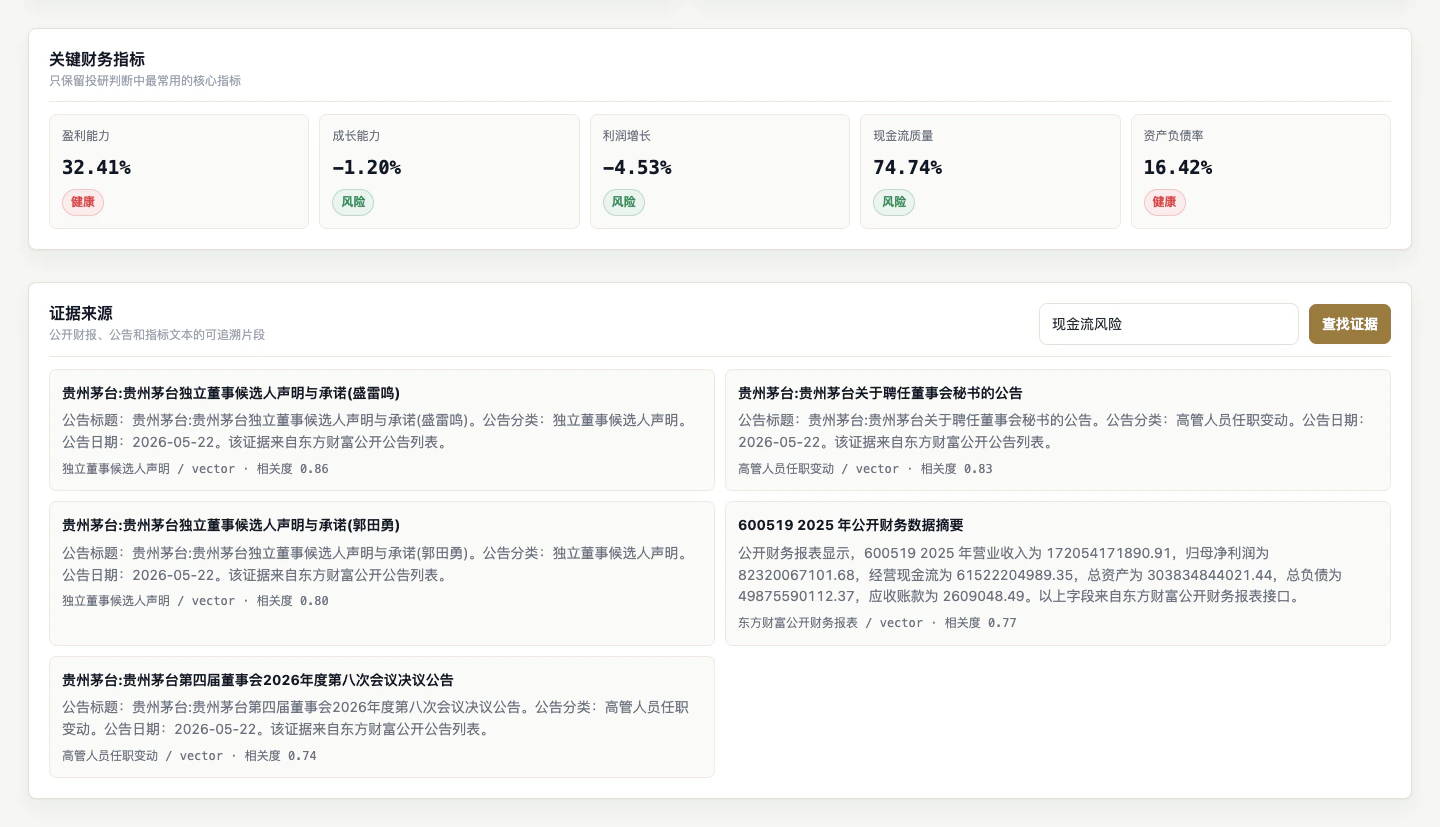Select the 利润增长 -4.53% value
The image size is (1440, 827).
[x=637, y=168]
